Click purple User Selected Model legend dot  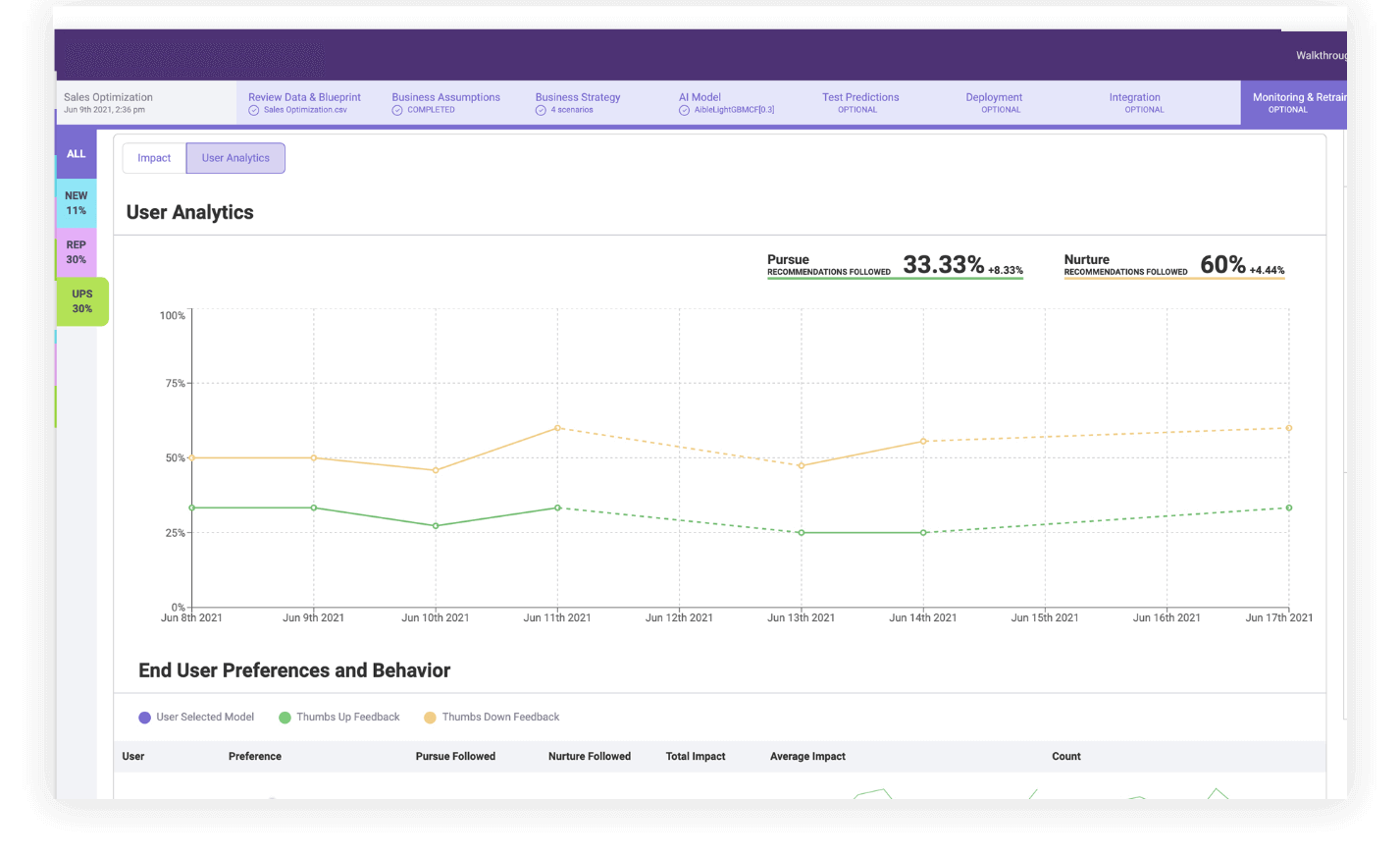click(x=145, y=718)
